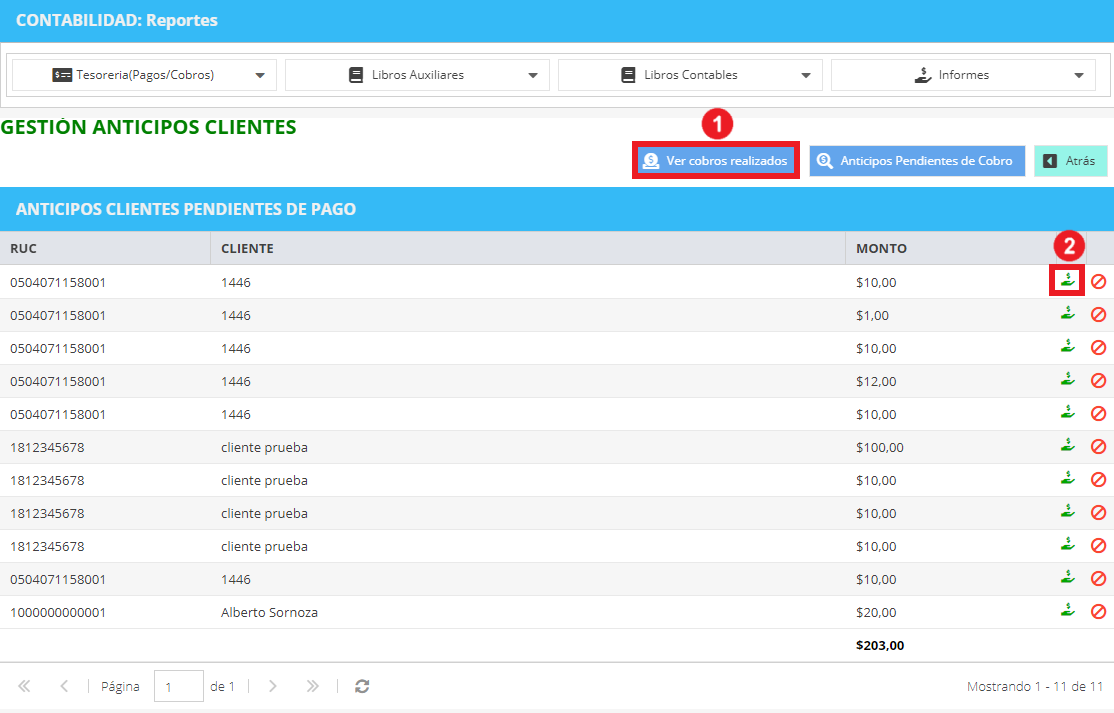Click collect icon on $12,00 row
The height and width of the screenshot is (713, 1114).
1067,380
